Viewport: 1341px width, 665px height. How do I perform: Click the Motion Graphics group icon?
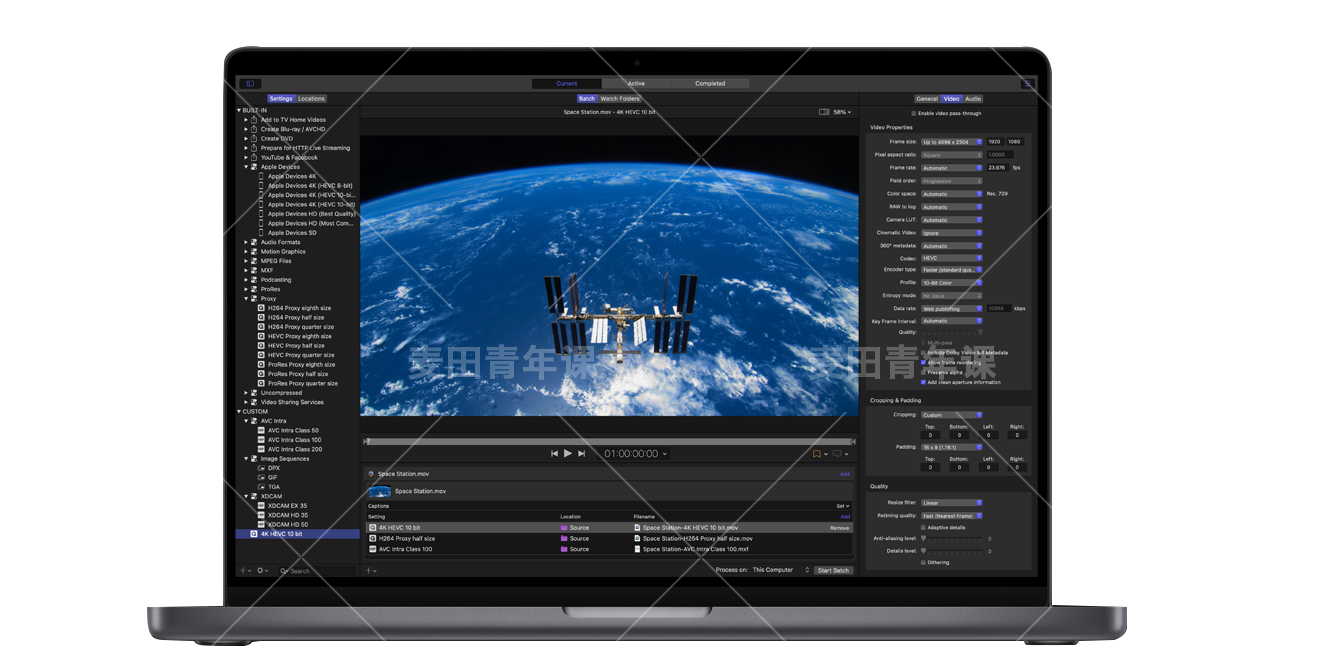click(254, 252)
